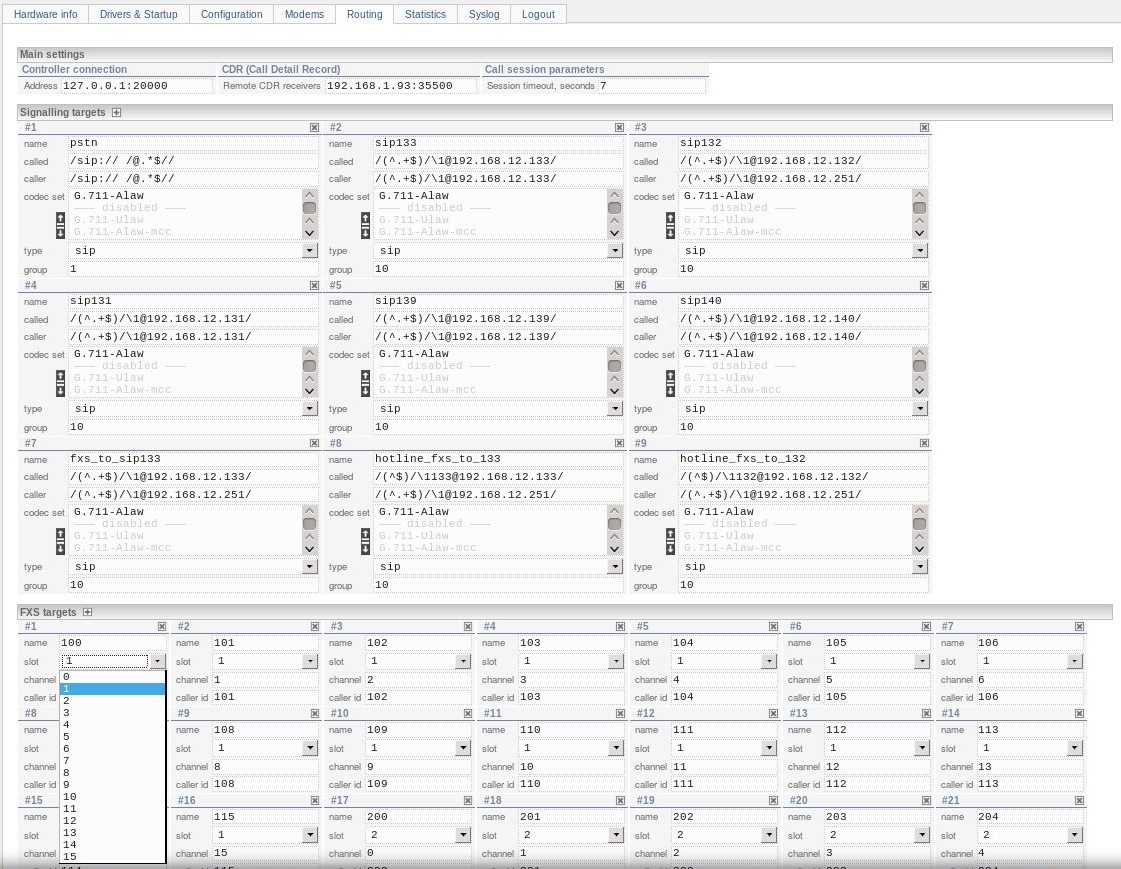Choose slot 5 in open dropdown list
Image resolution: width=1121 pixels, height=869 pixels.
(113, 737)
